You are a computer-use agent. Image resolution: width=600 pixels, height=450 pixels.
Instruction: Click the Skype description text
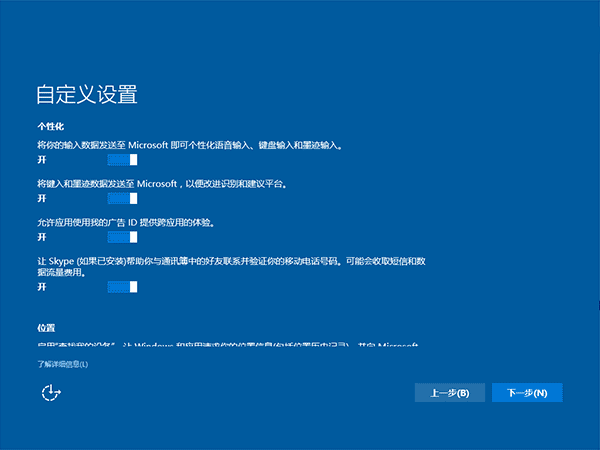(232, 267)
